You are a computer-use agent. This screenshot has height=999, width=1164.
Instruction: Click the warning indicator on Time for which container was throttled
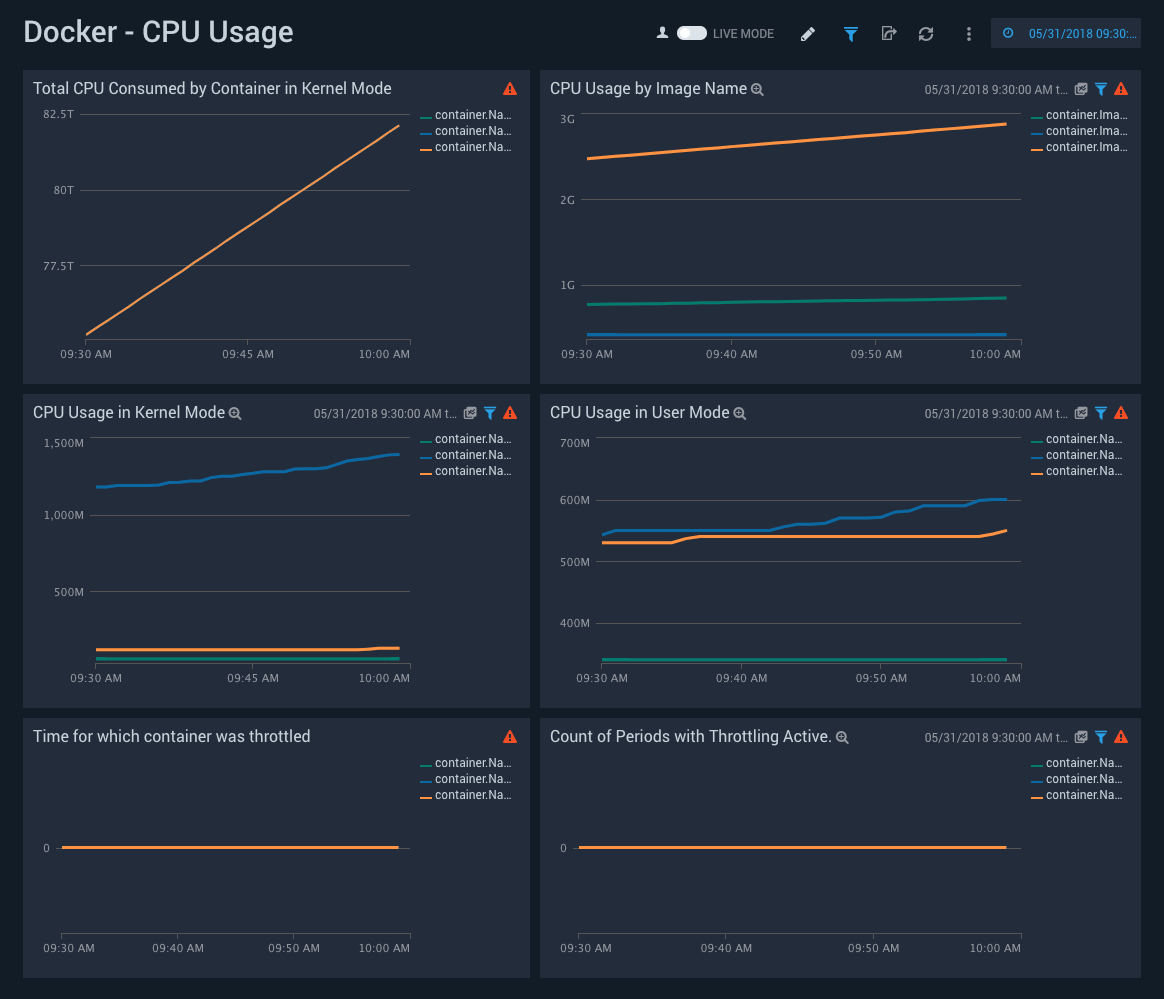510,737
